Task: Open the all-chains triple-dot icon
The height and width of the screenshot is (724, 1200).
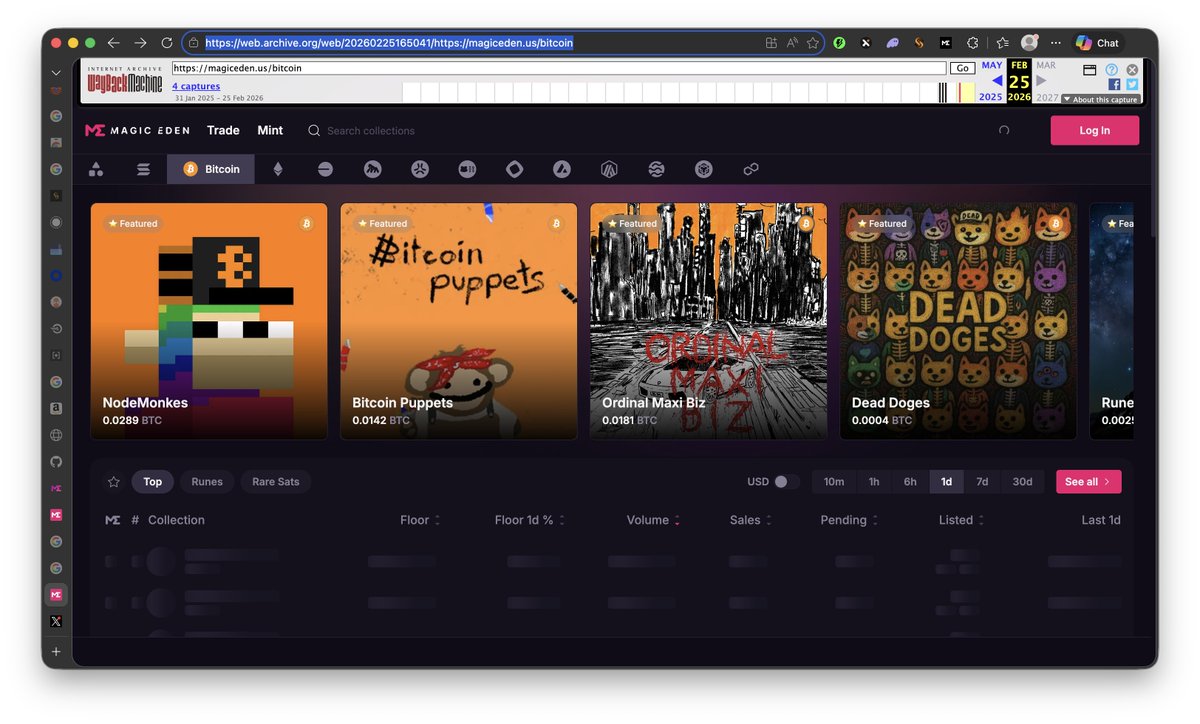Action: click(96, 169)
